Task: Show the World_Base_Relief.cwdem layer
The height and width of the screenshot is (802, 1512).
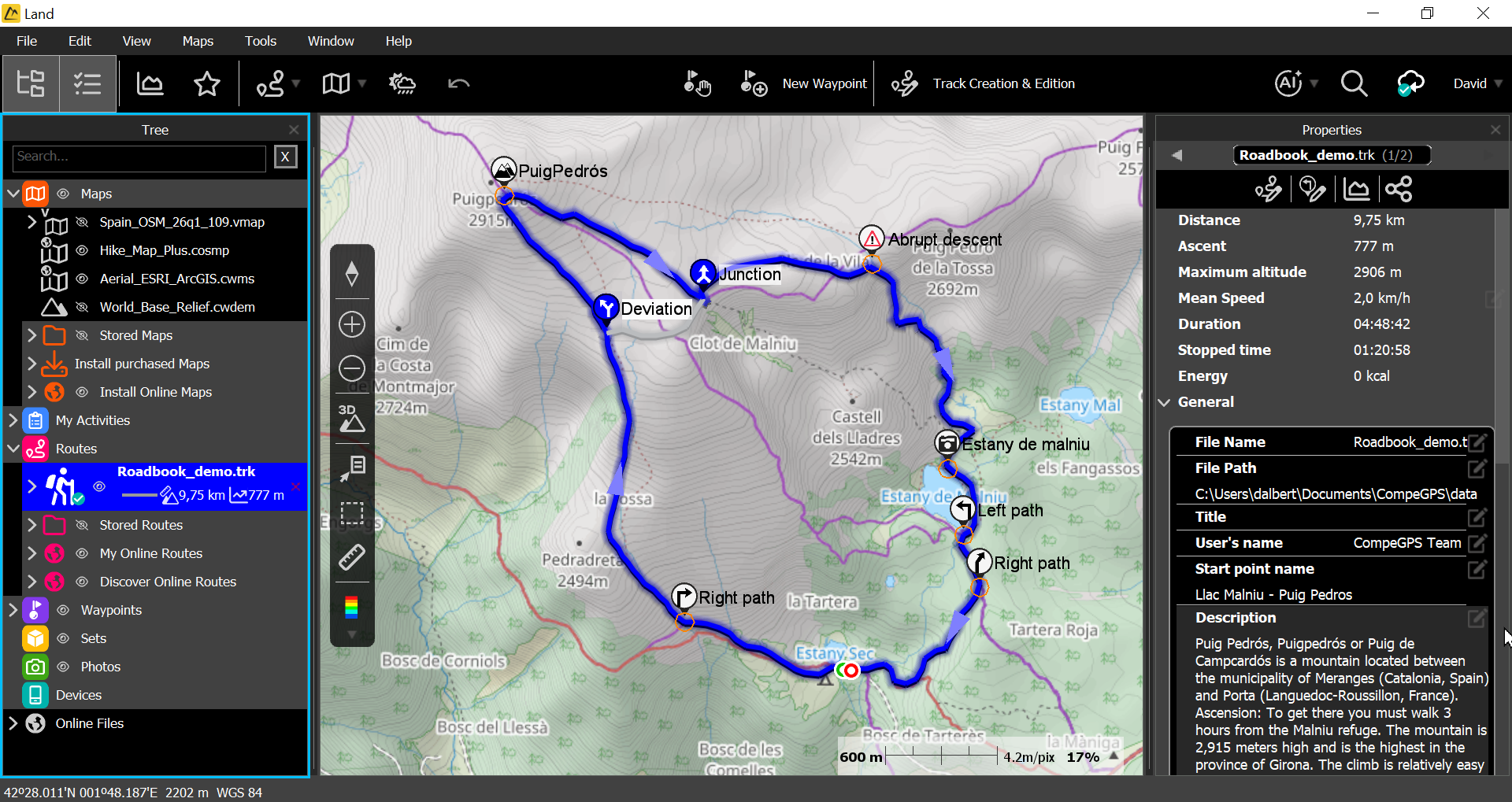Action: (x=82, y=307)
